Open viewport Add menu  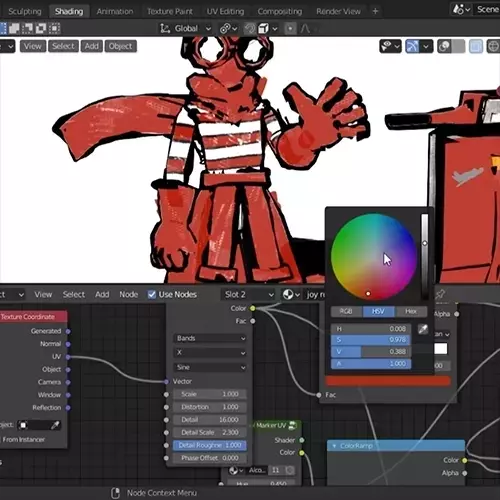91,46
